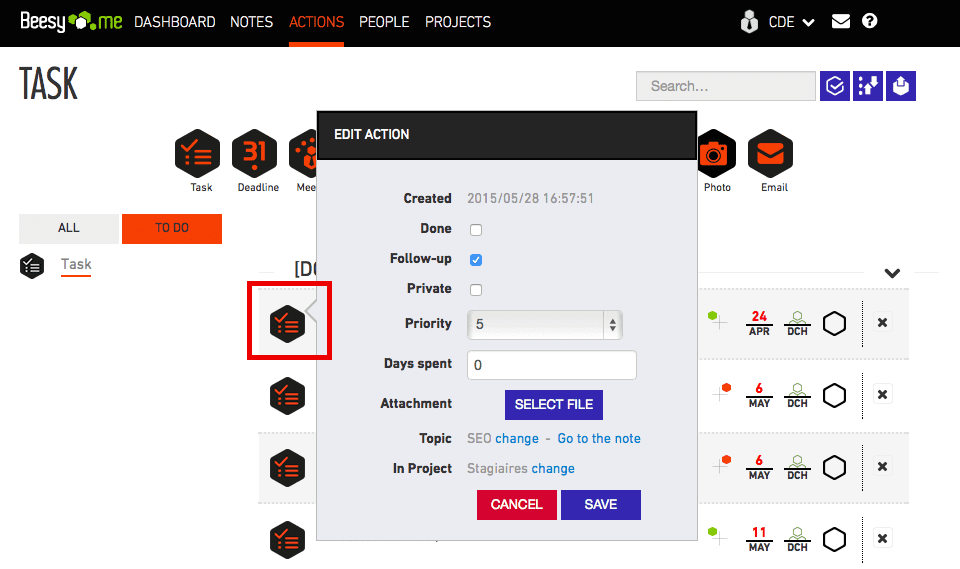
Task: Select the Email action type icon
Action: (770, 153)
